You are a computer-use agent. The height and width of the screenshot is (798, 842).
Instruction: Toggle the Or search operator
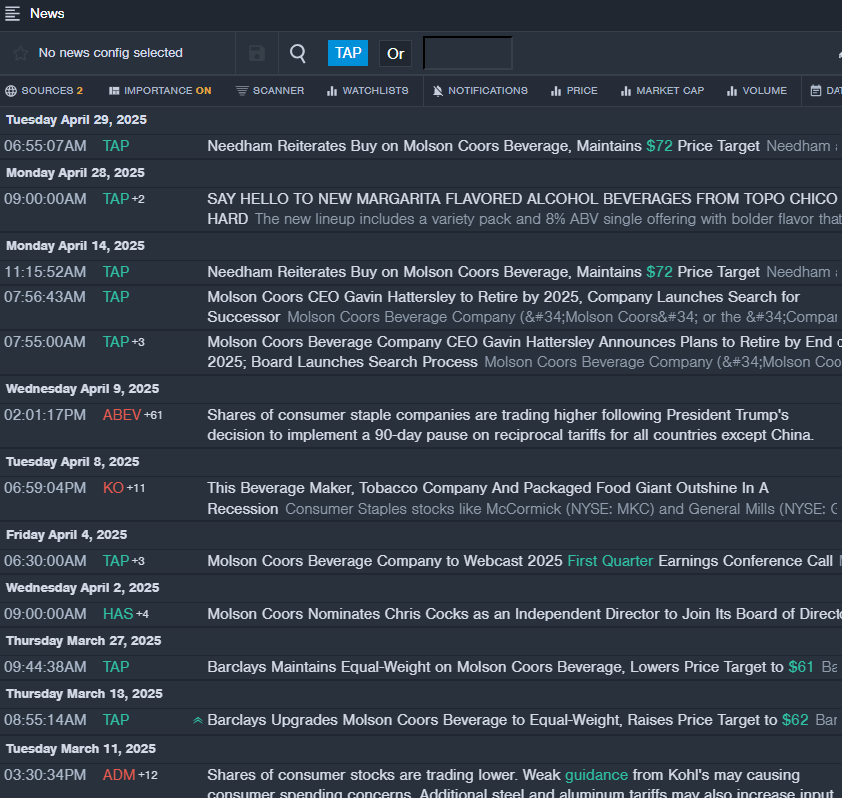pos(395,54)
